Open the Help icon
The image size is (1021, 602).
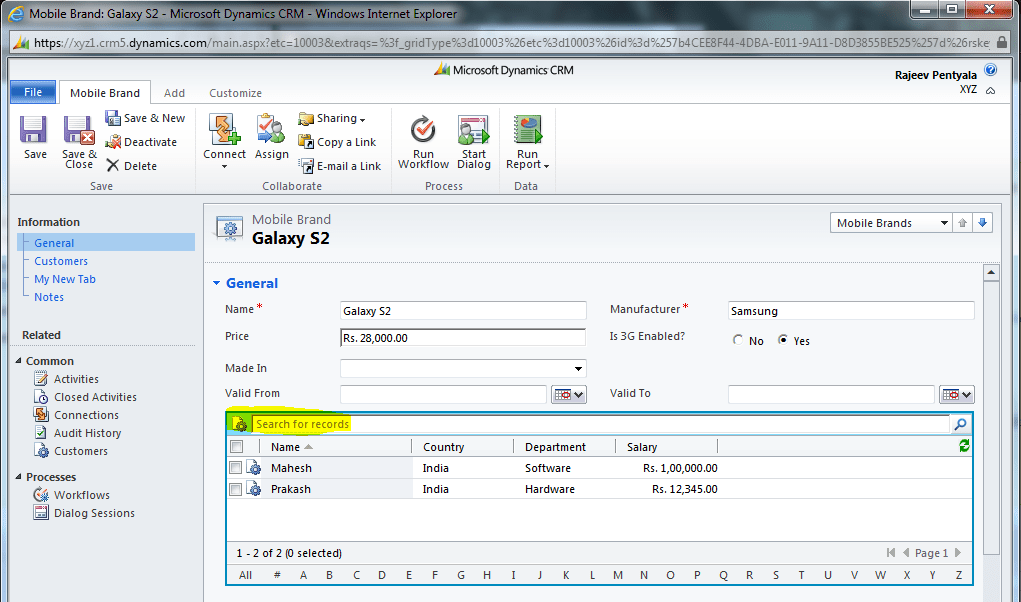pyautogui.click(x=990, y=70)
